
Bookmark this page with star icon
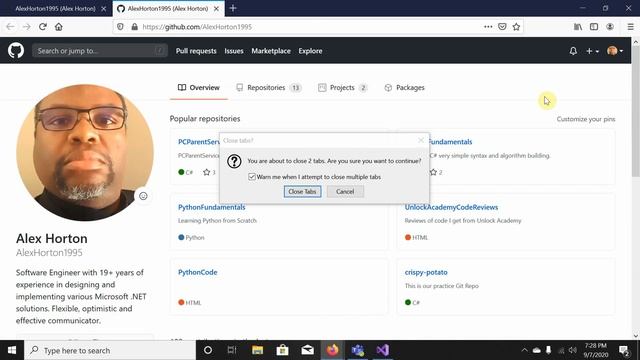516,27
